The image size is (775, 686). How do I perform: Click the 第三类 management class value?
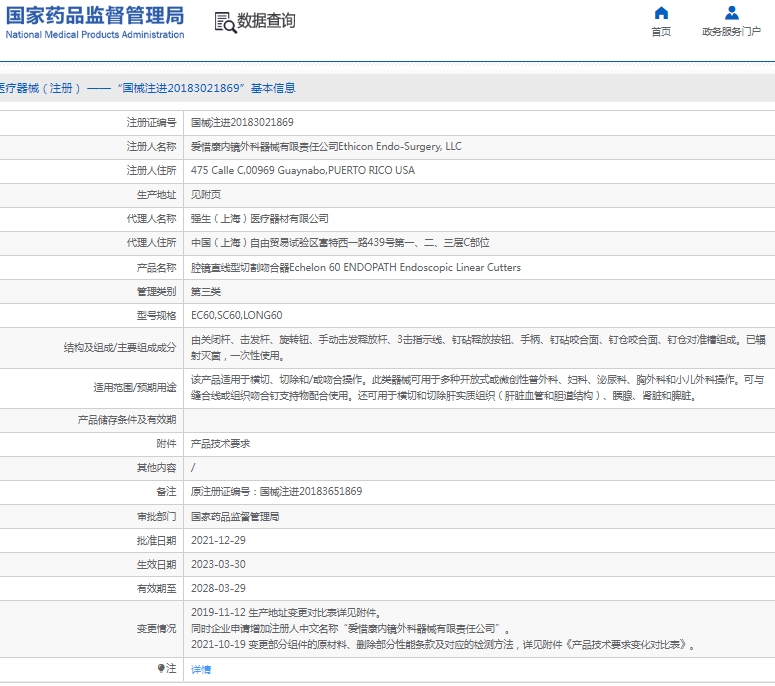206,292
